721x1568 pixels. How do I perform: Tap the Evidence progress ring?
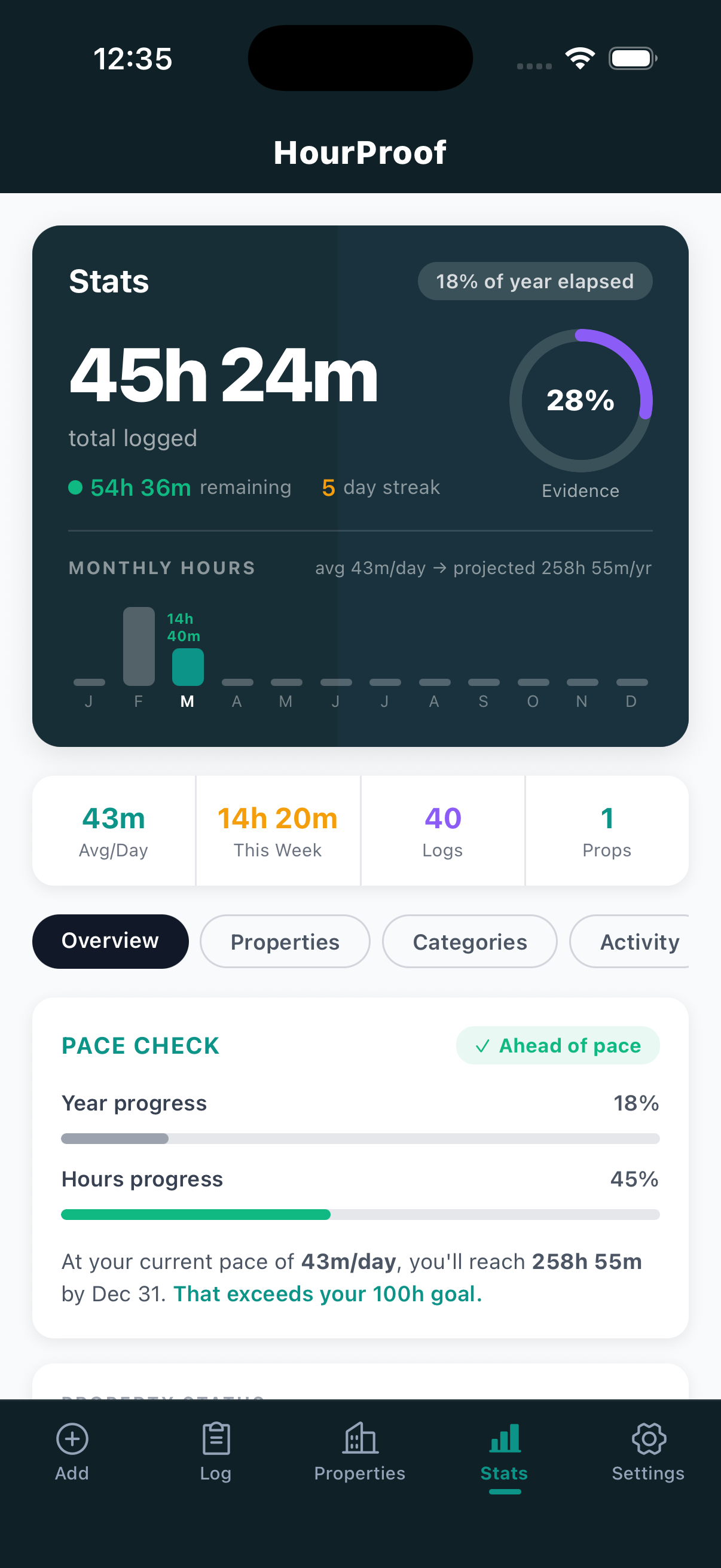tap(581, 401)
